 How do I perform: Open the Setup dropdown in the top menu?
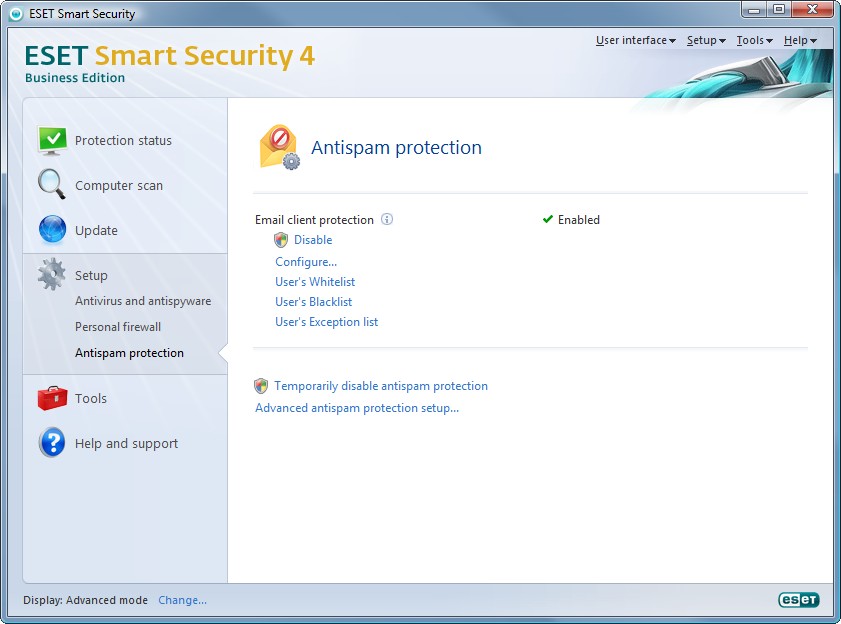tap(706, 40)
